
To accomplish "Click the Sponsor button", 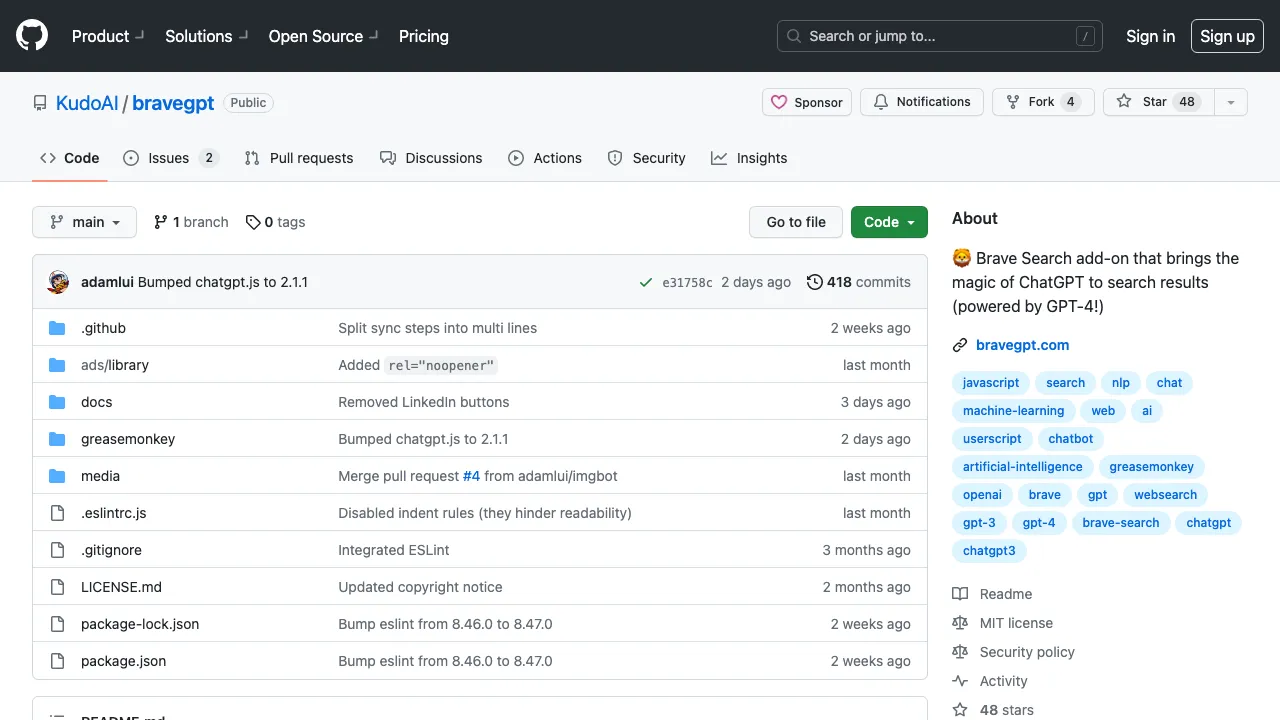I will [807, 102].
